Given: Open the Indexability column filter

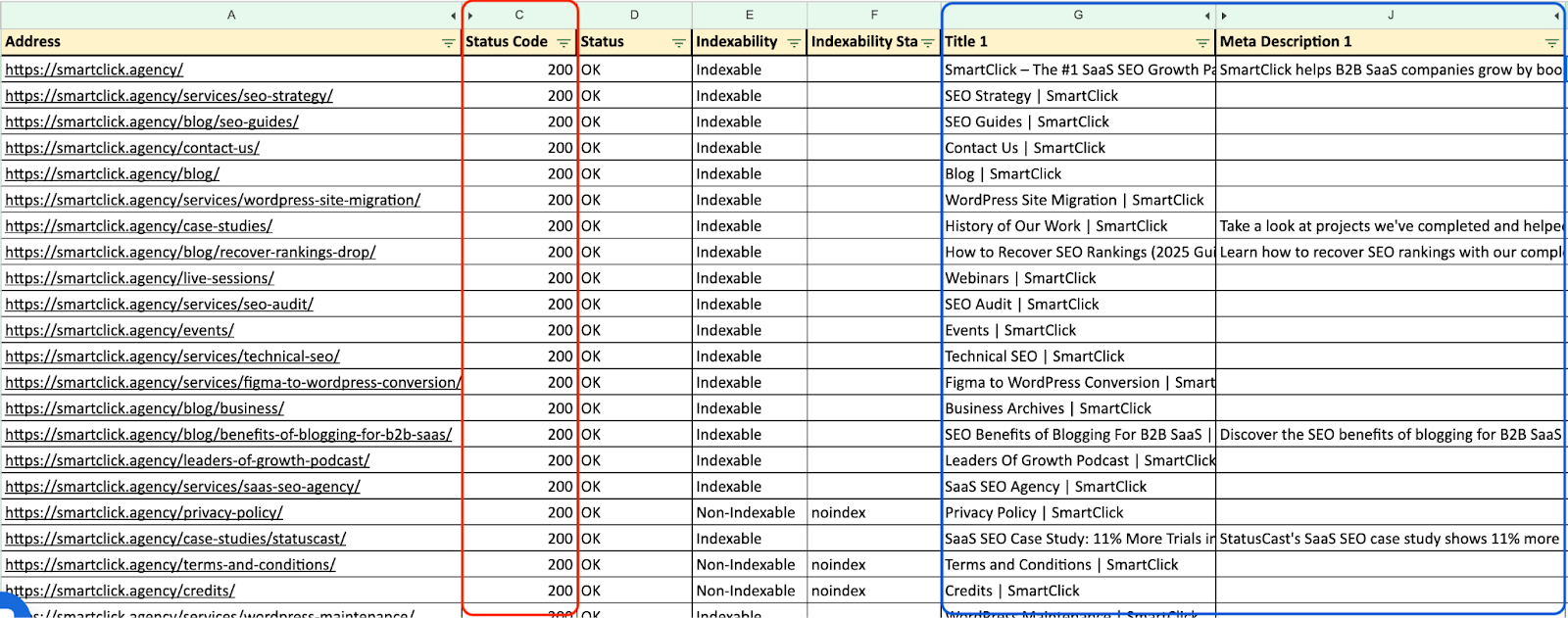Looking at the screenshot, I should [794, 43].
